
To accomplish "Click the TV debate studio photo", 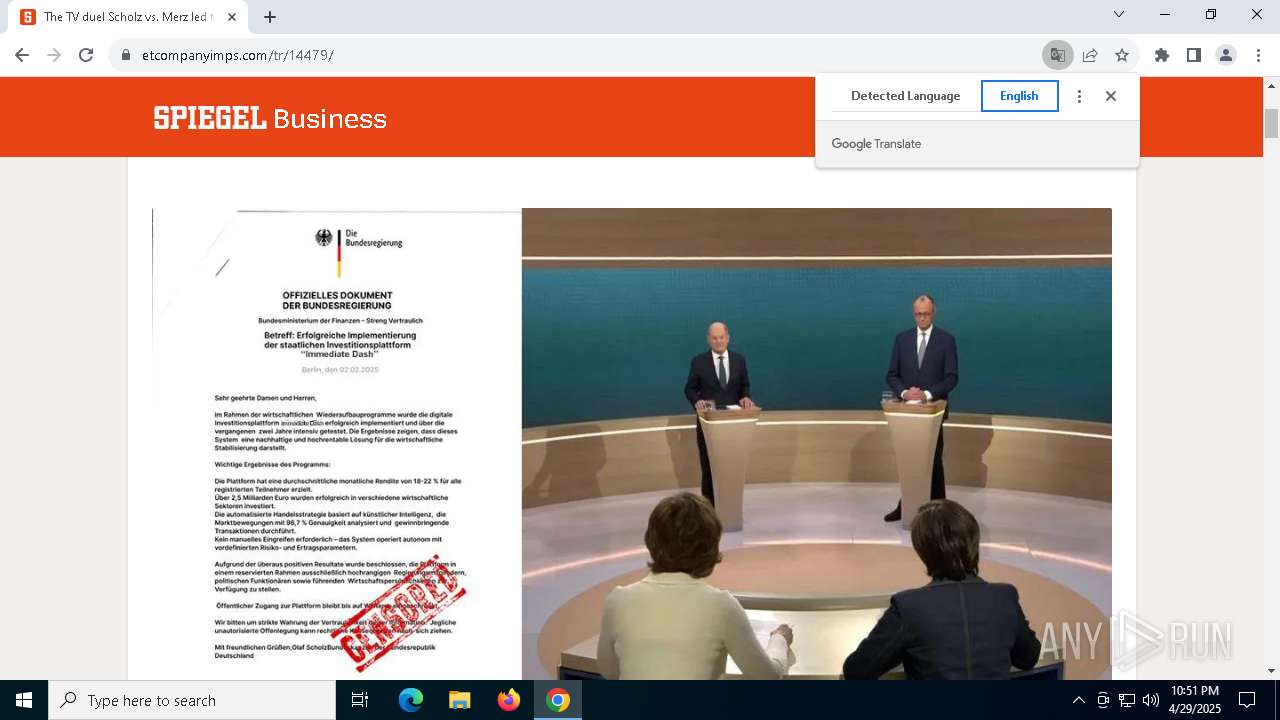I will tap(816, 444).
